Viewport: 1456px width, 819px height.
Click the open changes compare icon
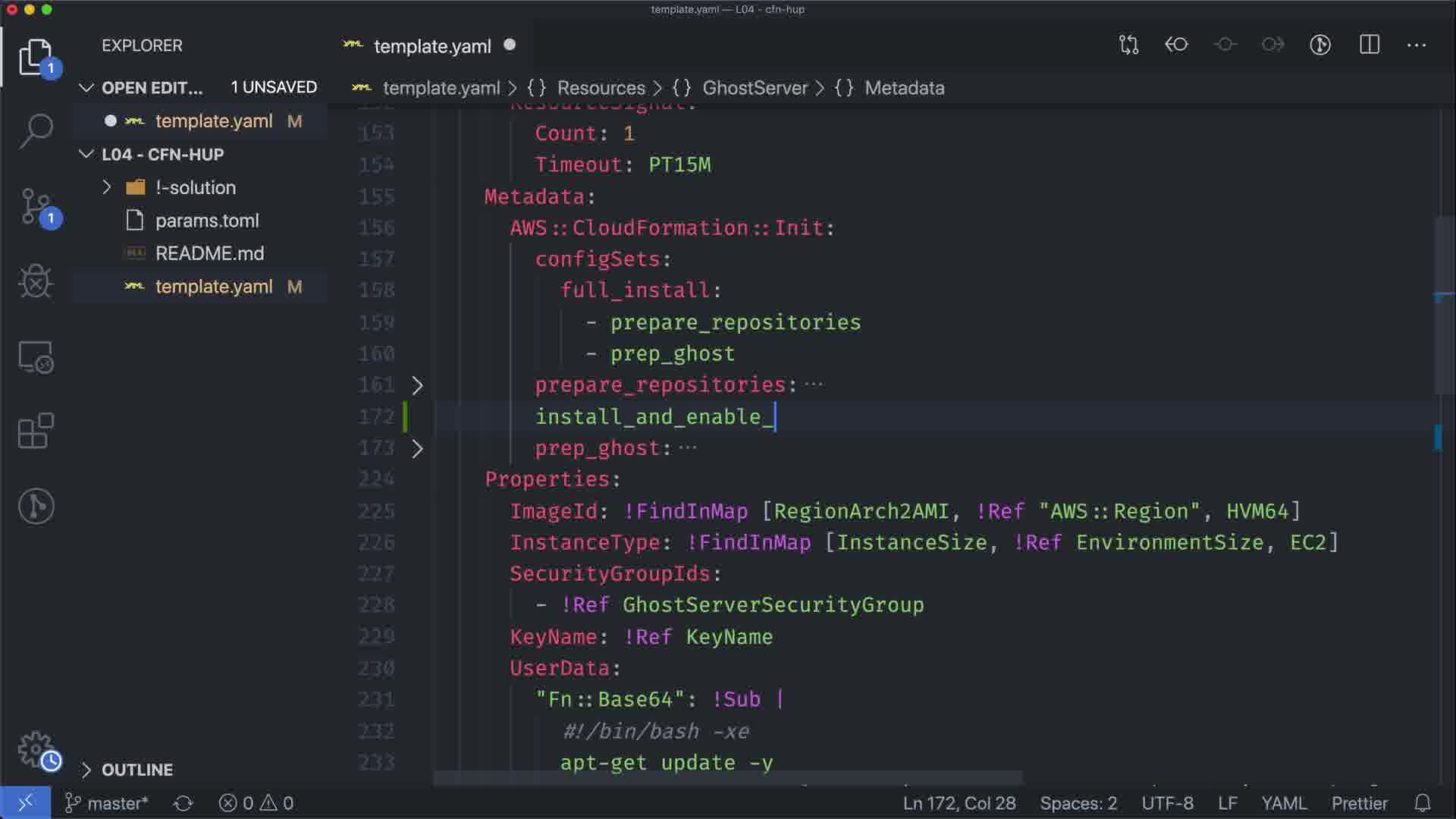[1128, 45]
